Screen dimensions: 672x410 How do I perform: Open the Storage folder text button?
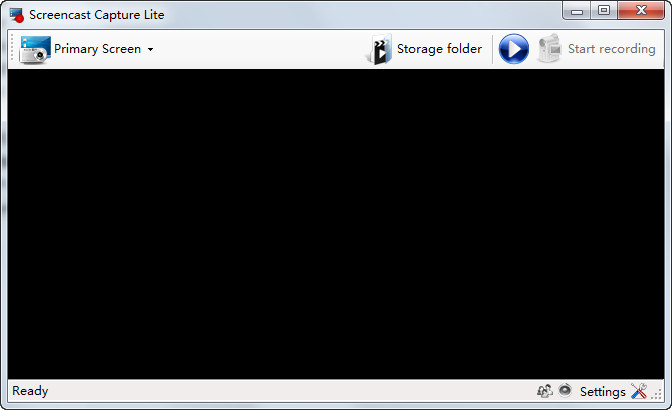(439, 49)
